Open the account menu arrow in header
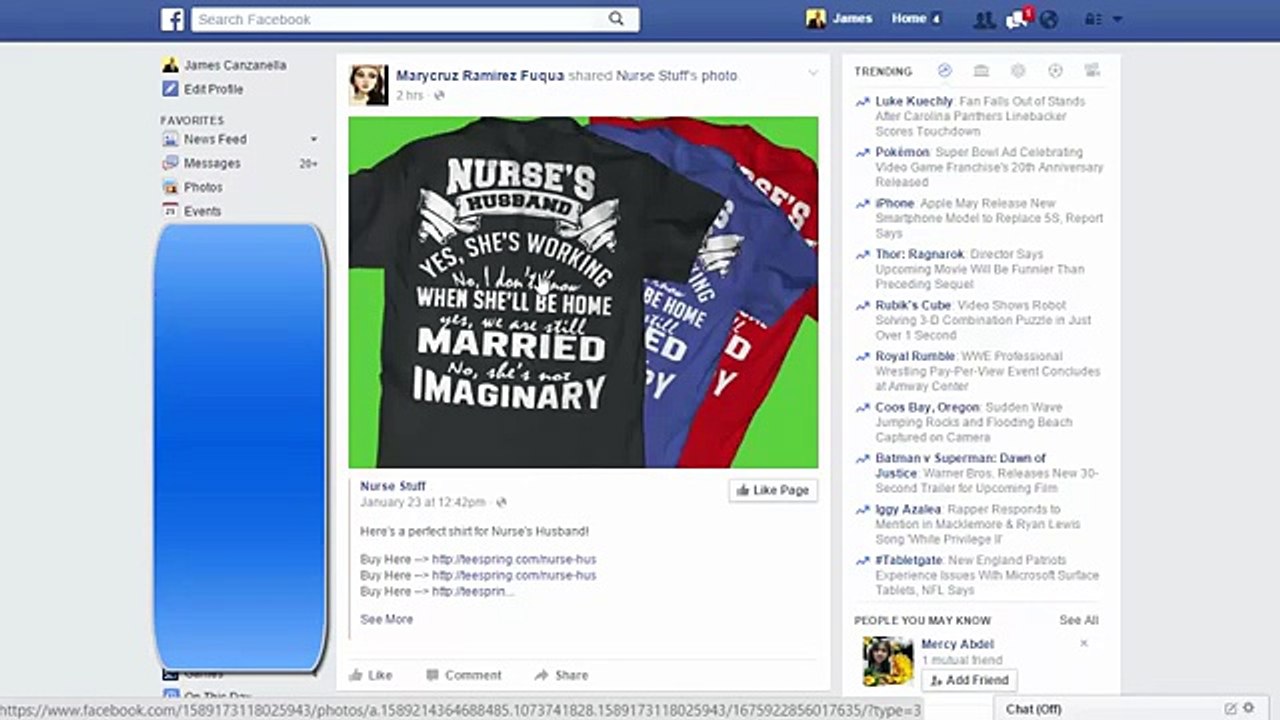 pyautogui.click(x=1117, y=19)
